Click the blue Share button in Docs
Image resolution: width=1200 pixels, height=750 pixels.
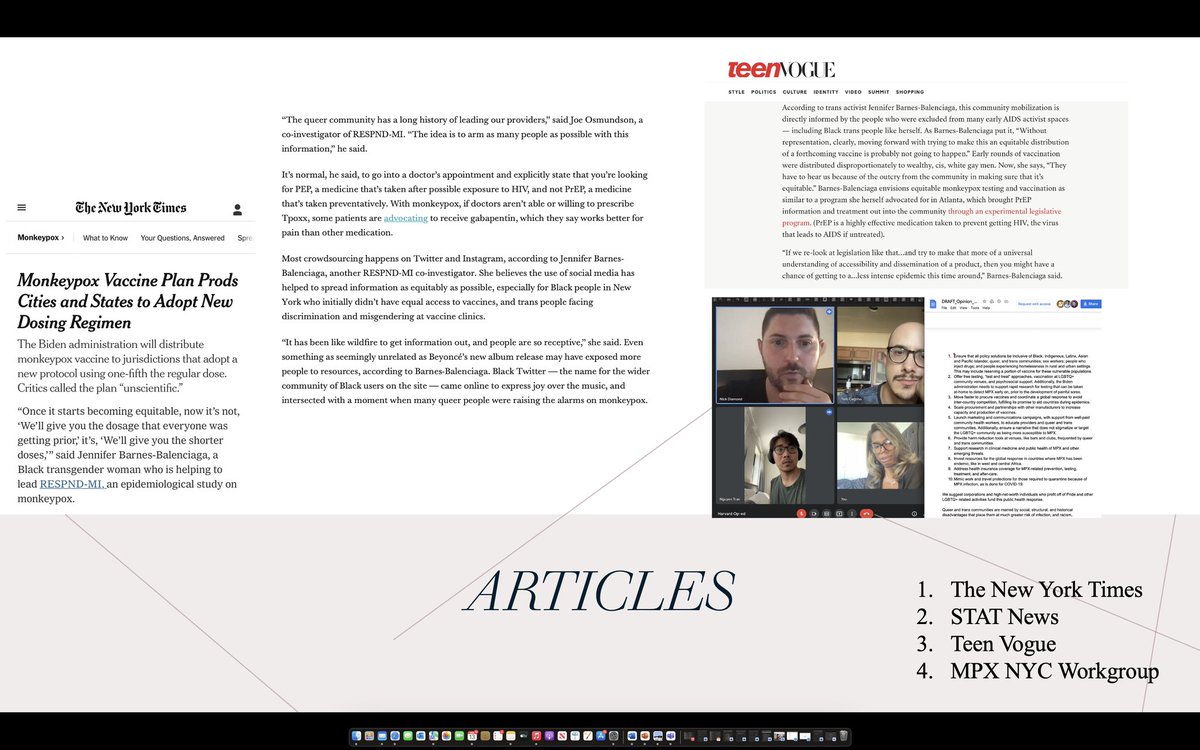pos(1091,304)
